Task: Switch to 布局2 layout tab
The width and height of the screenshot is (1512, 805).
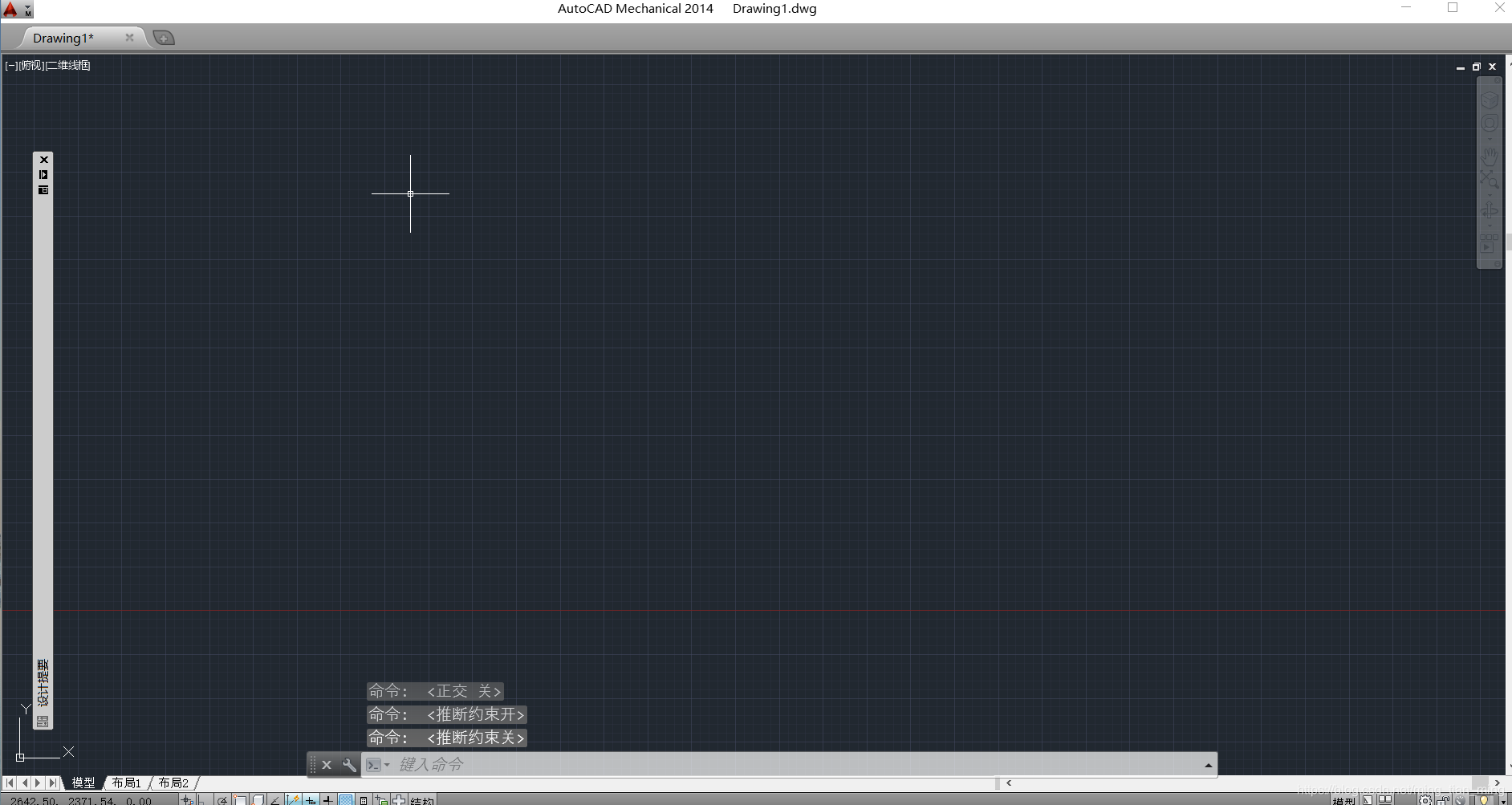Action: pos(173,783)
